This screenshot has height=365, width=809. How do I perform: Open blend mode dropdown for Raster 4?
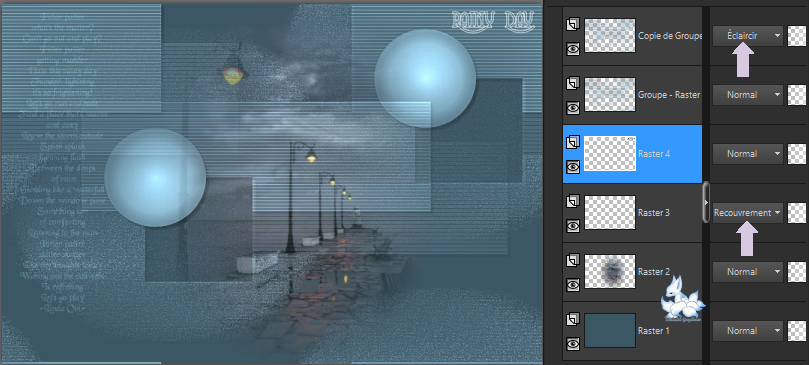(748, 154)
